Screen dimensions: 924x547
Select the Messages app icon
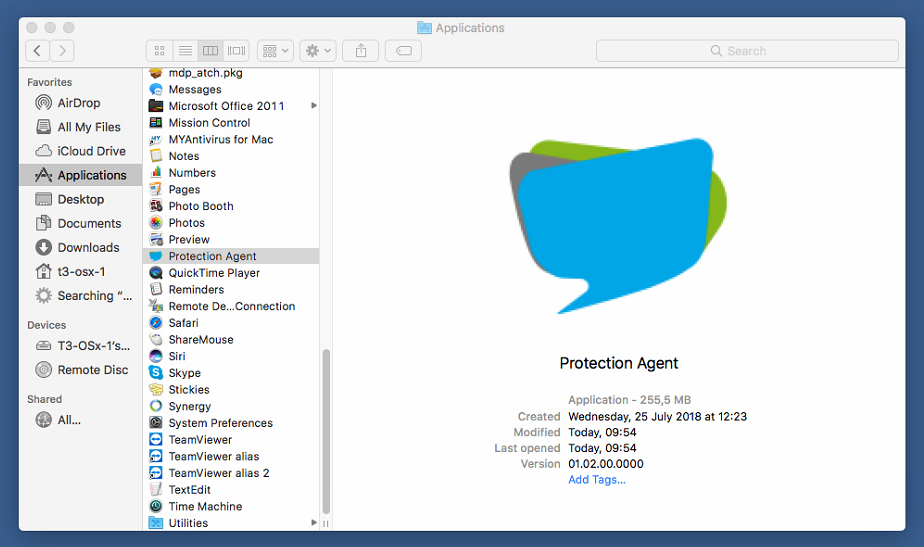tap(156, 90)
